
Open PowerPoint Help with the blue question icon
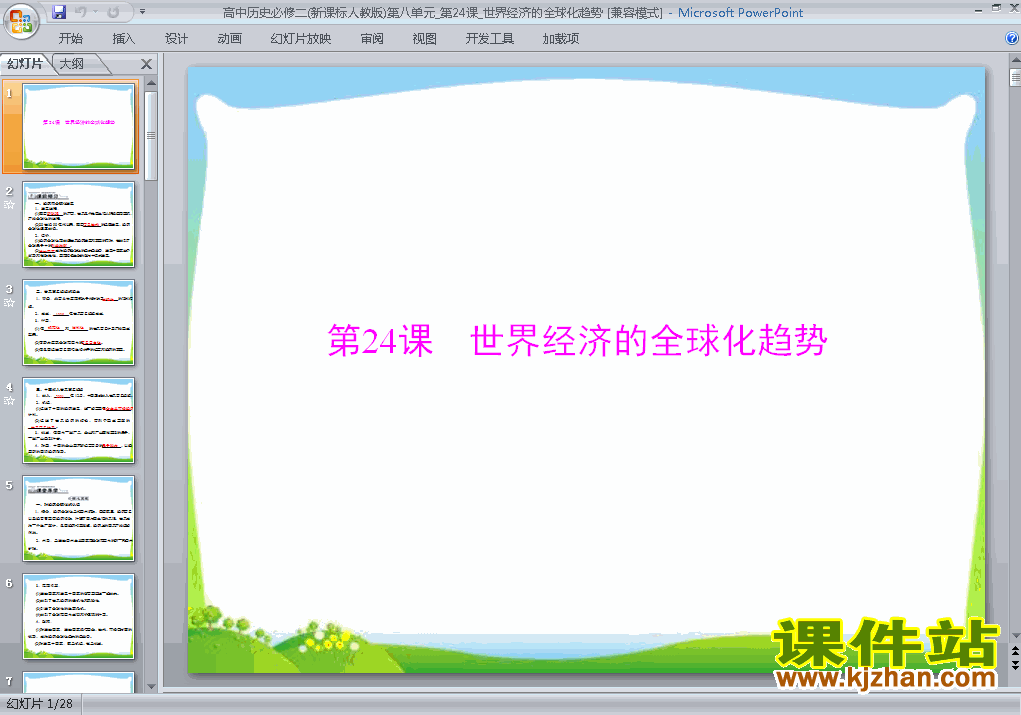1013,38
